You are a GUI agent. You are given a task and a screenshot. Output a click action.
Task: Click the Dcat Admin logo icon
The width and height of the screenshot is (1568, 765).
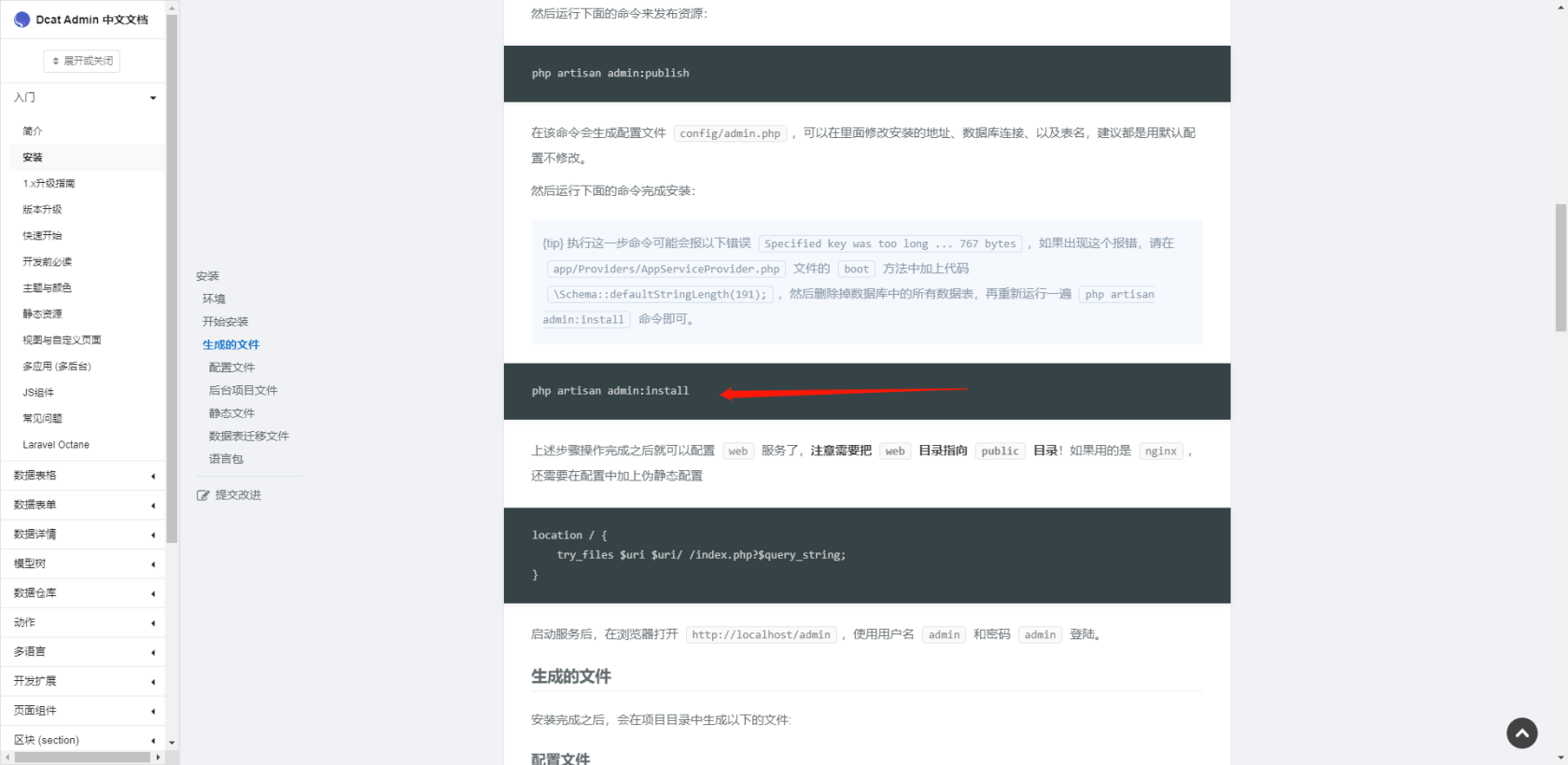(22, 20)
